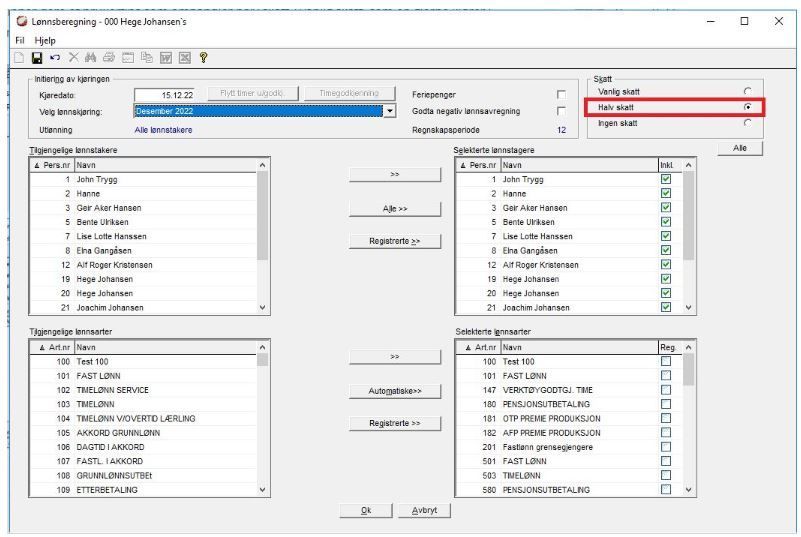Click Registrerte >> button for wage types
This screenshot has height=537, width=801.
pyautogui.click(x=394, y=423)
